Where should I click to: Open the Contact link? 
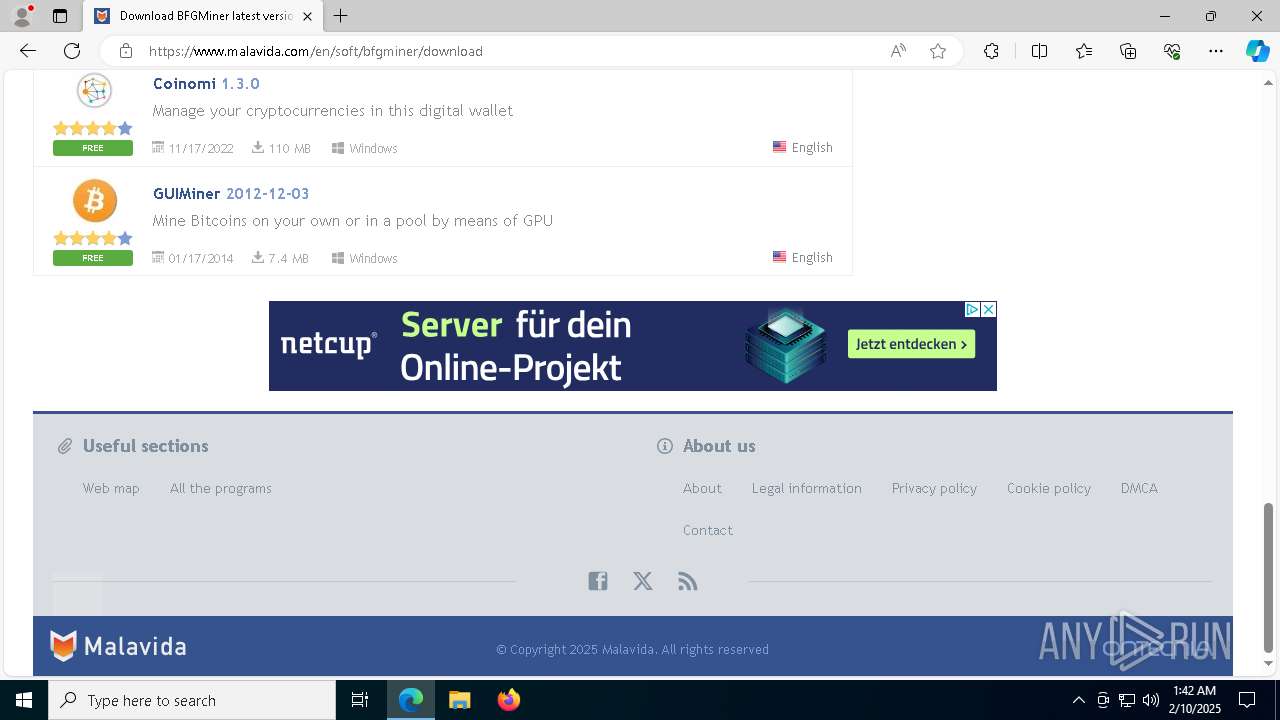[x=708, y=530]
